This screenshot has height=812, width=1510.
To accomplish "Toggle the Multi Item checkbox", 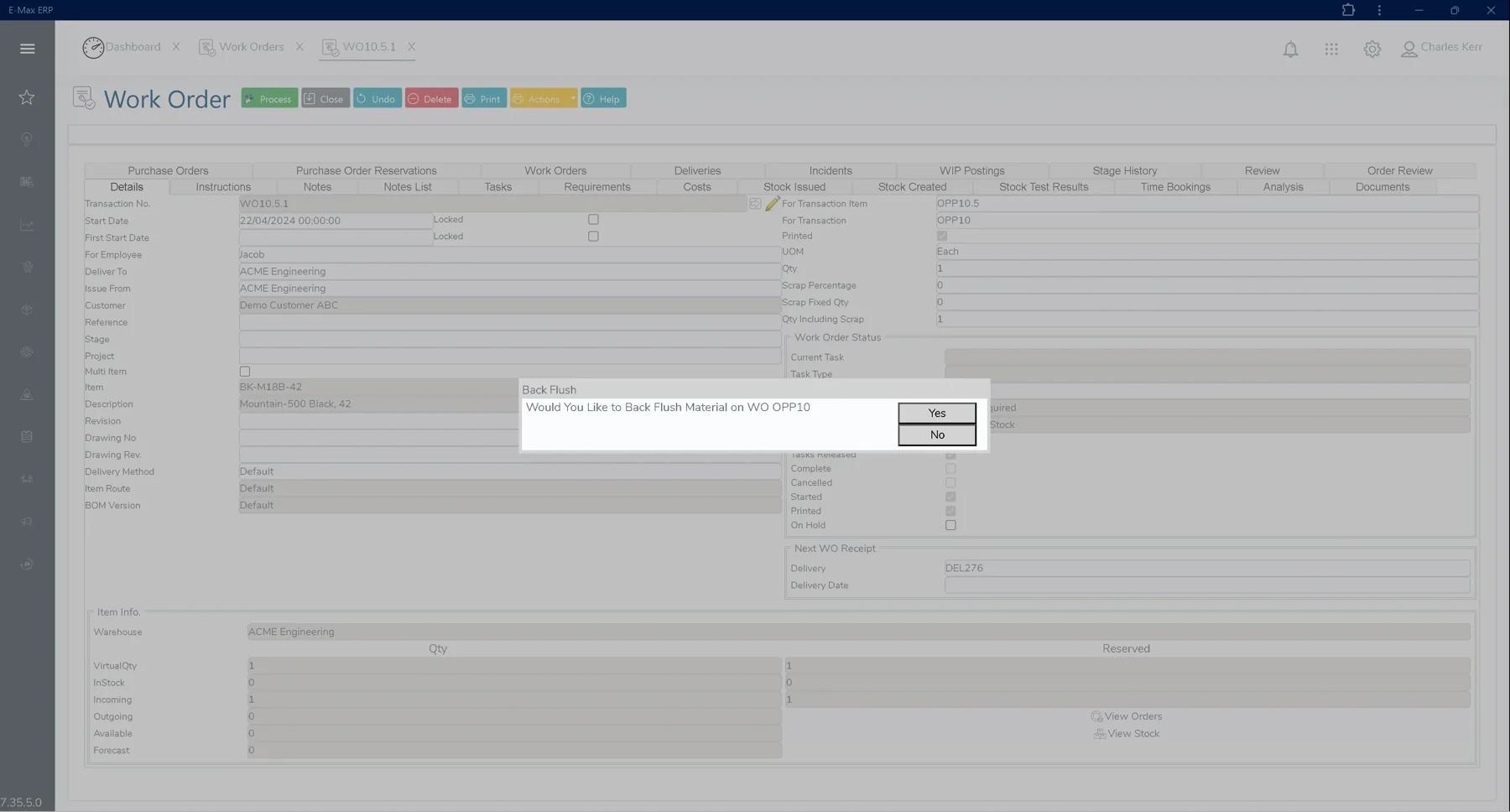I will [245, 372].
